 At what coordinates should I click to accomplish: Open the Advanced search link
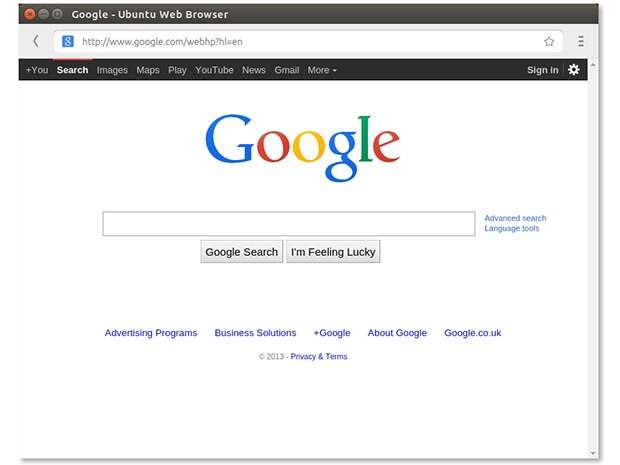tap(515, 218)
